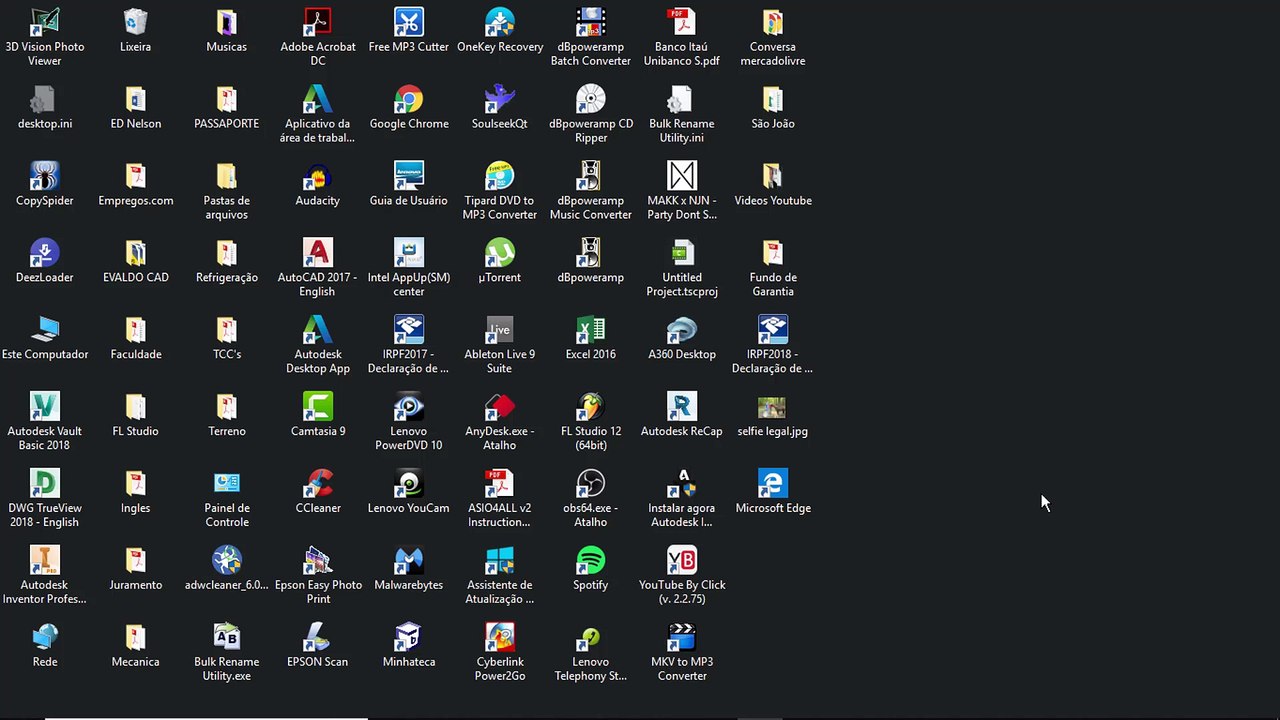Open Free MP3 Cutter shortcut
Viewport: 1280px width, 720px height.
[409, 23]
